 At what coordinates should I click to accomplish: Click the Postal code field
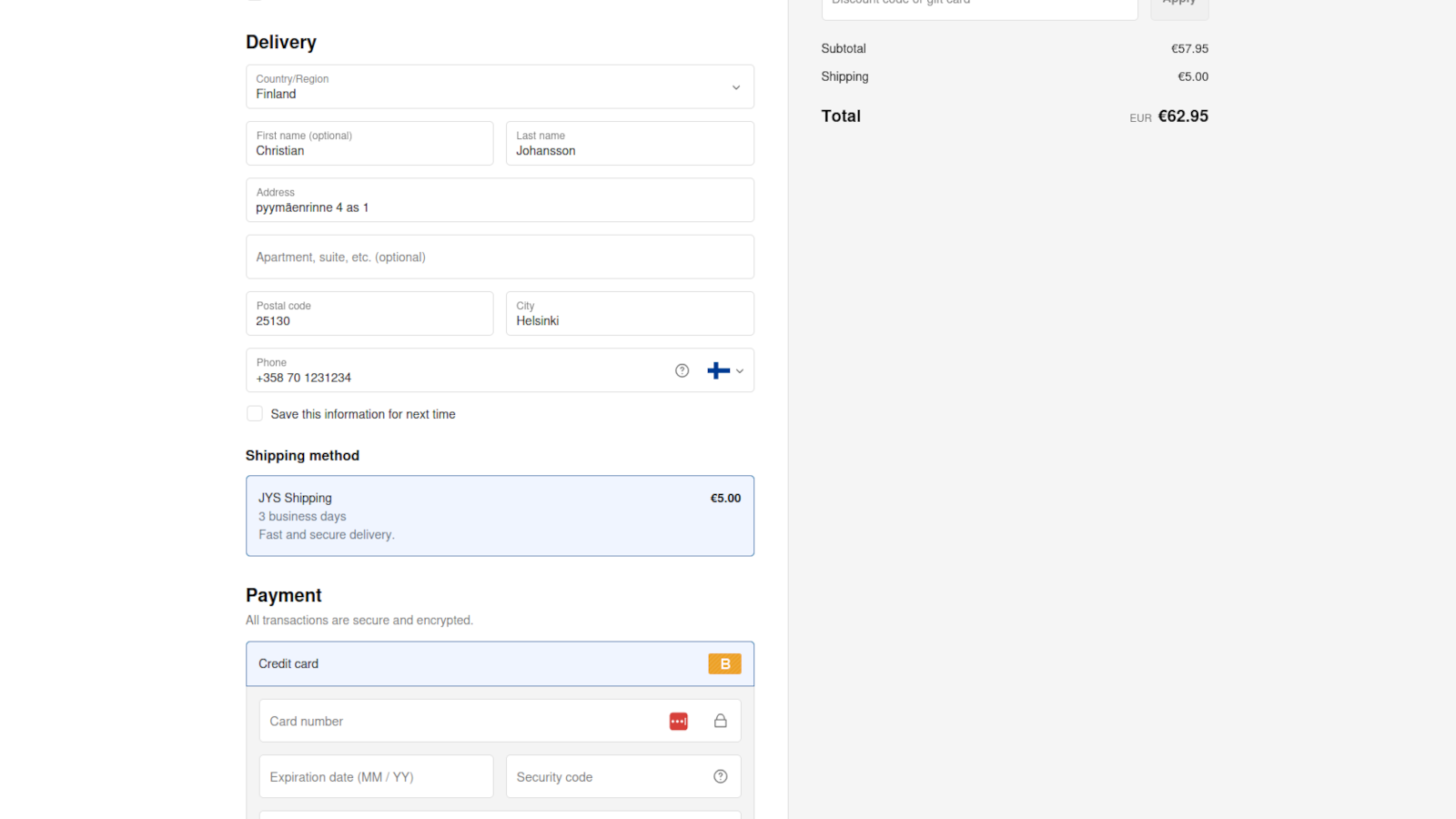click(x=369, y=314)
